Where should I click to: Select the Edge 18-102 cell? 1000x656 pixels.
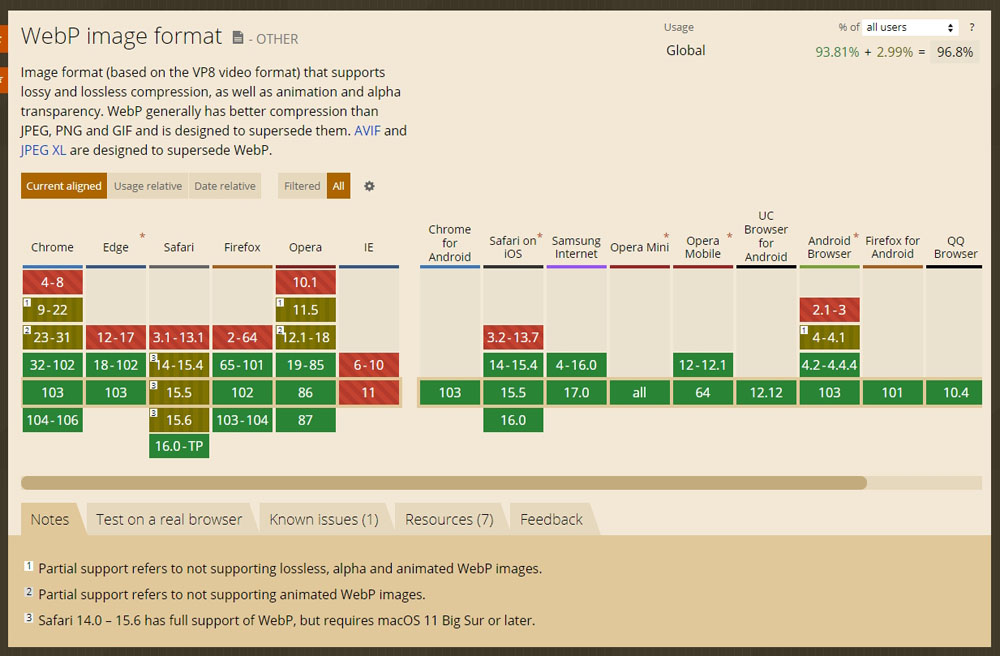tap(115, 365)
